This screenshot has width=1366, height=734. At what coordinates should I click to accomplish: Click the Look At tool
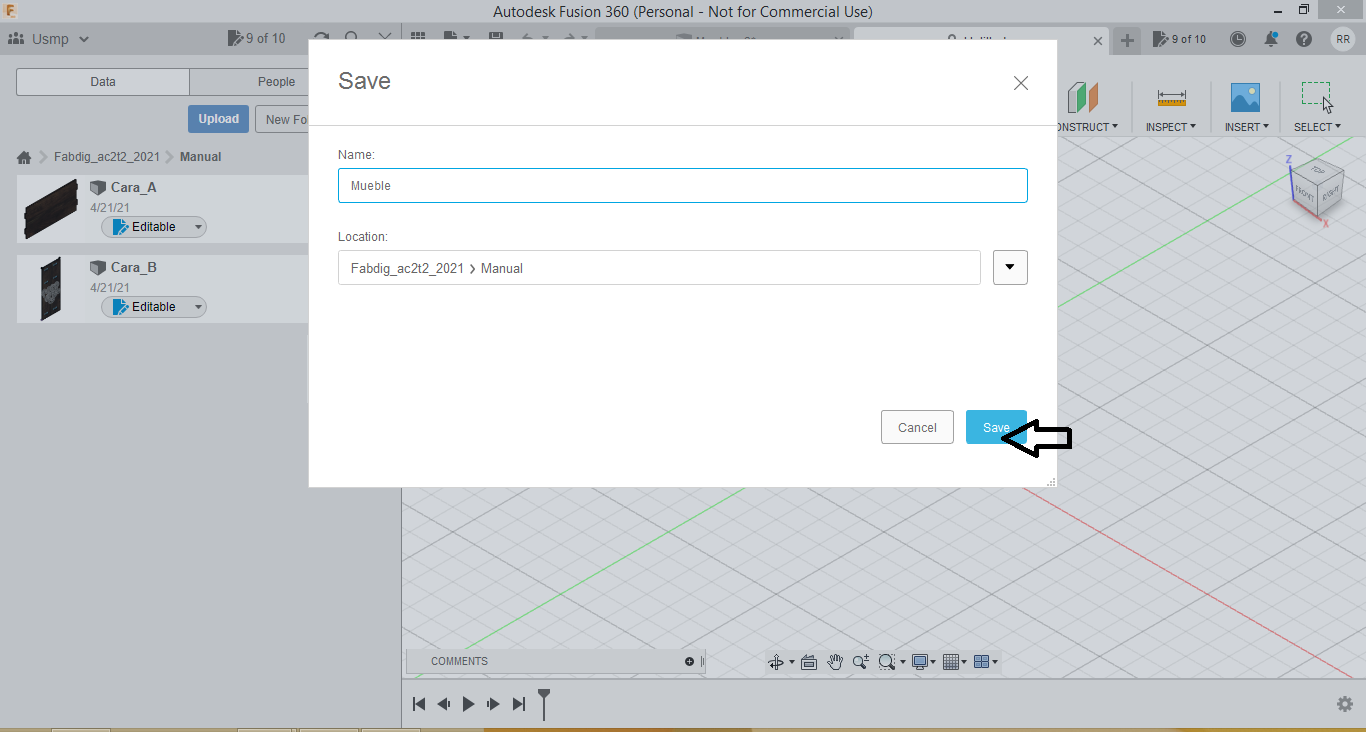[810, 662]
